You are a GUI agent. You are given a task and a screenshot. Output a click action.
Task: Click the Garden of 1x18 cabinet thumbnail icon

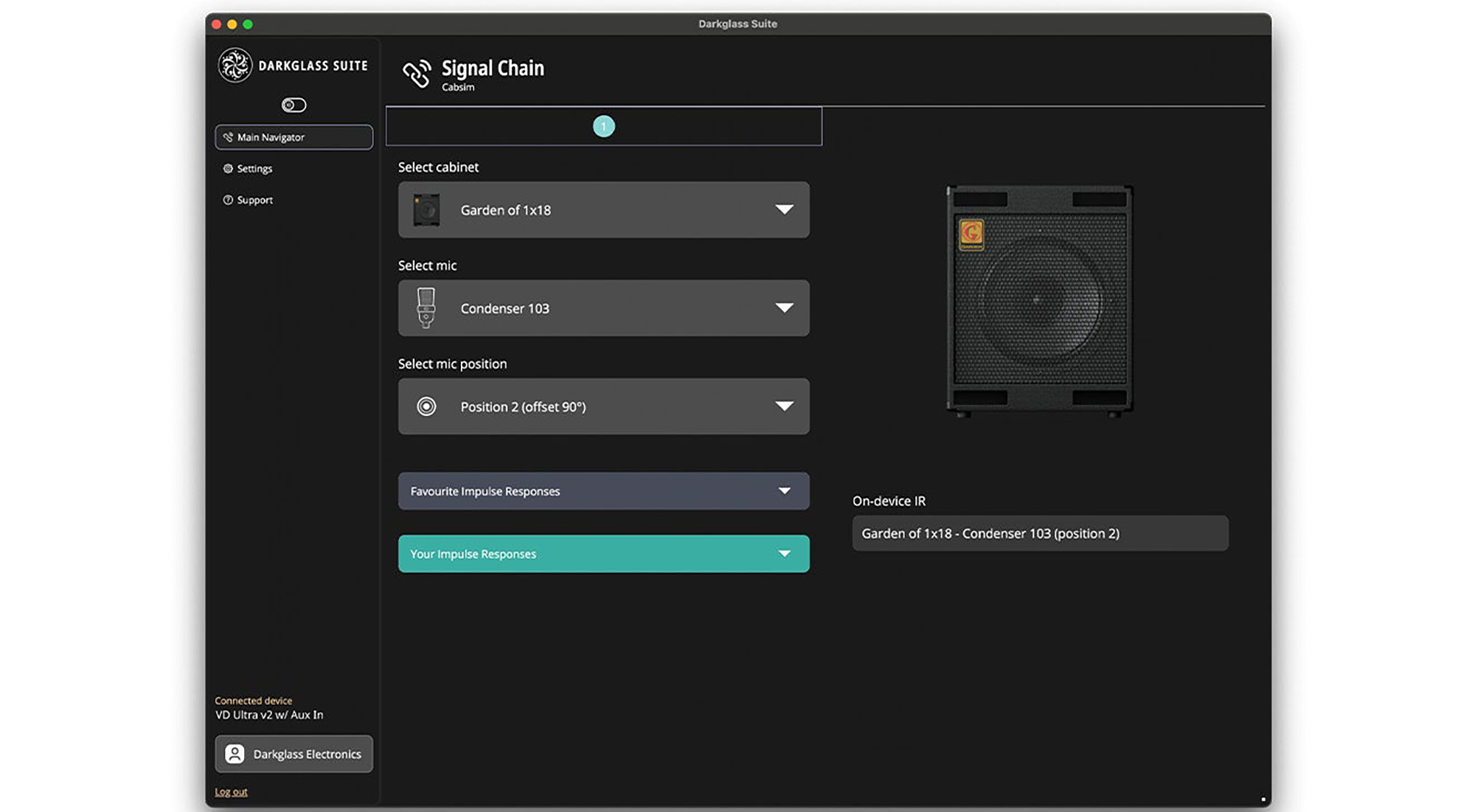[x=426, y=210]
